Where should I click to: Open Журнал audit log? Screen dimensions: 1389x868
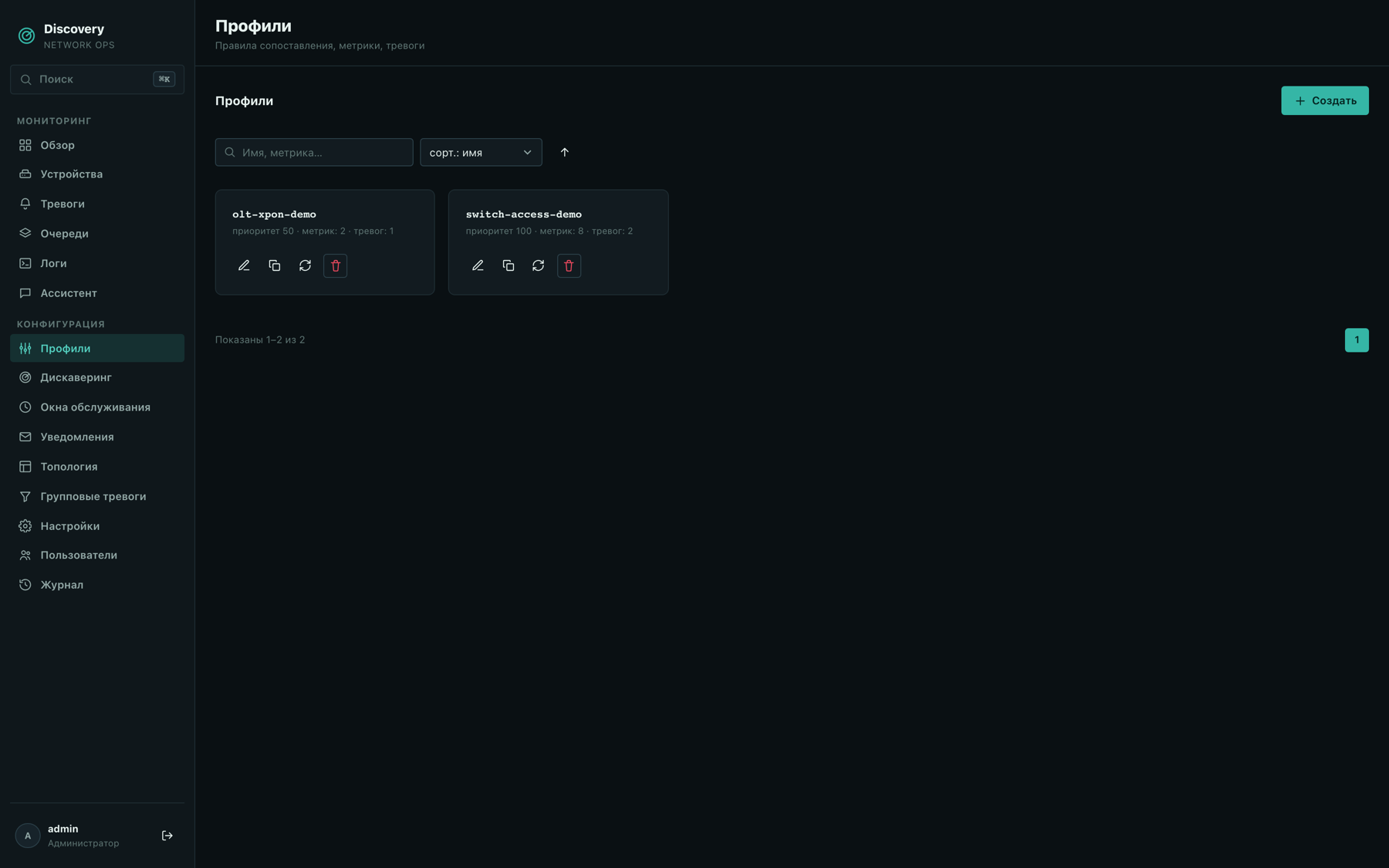97,585
